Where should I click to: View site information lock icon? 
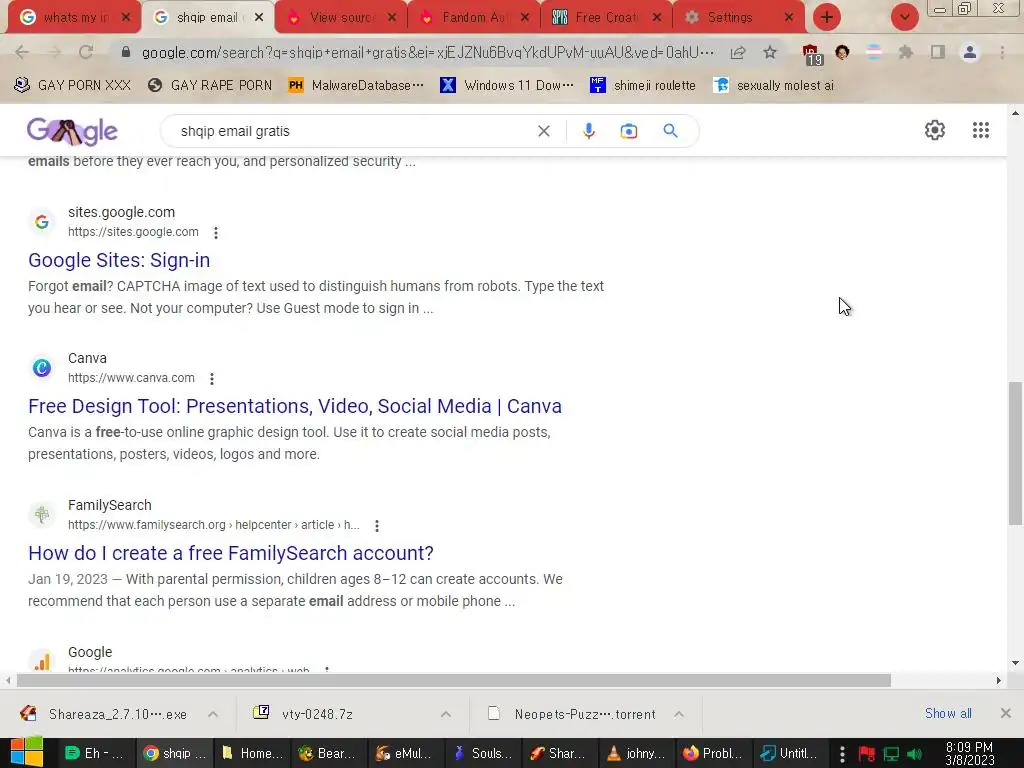pyautogui.click(x=126, y=52)
